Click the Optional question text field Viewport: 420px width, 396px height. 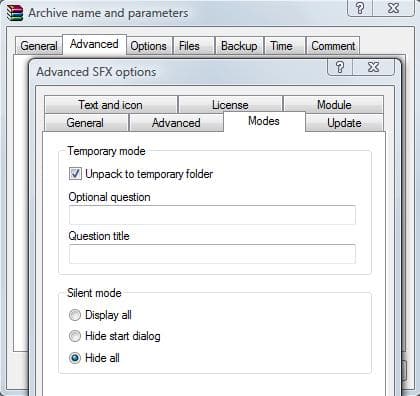[212, 215]
